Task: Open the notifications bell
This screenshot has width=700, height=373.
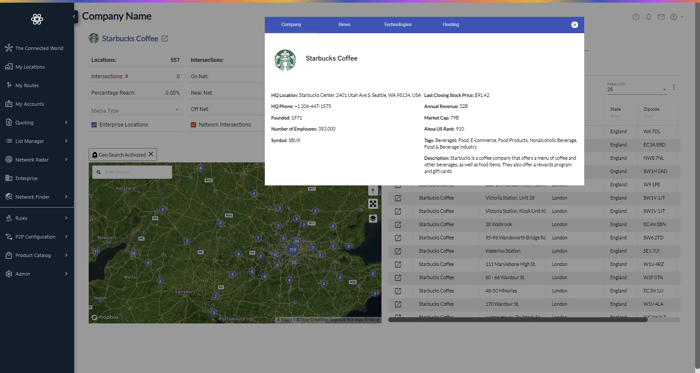Action: pos(648,17)
